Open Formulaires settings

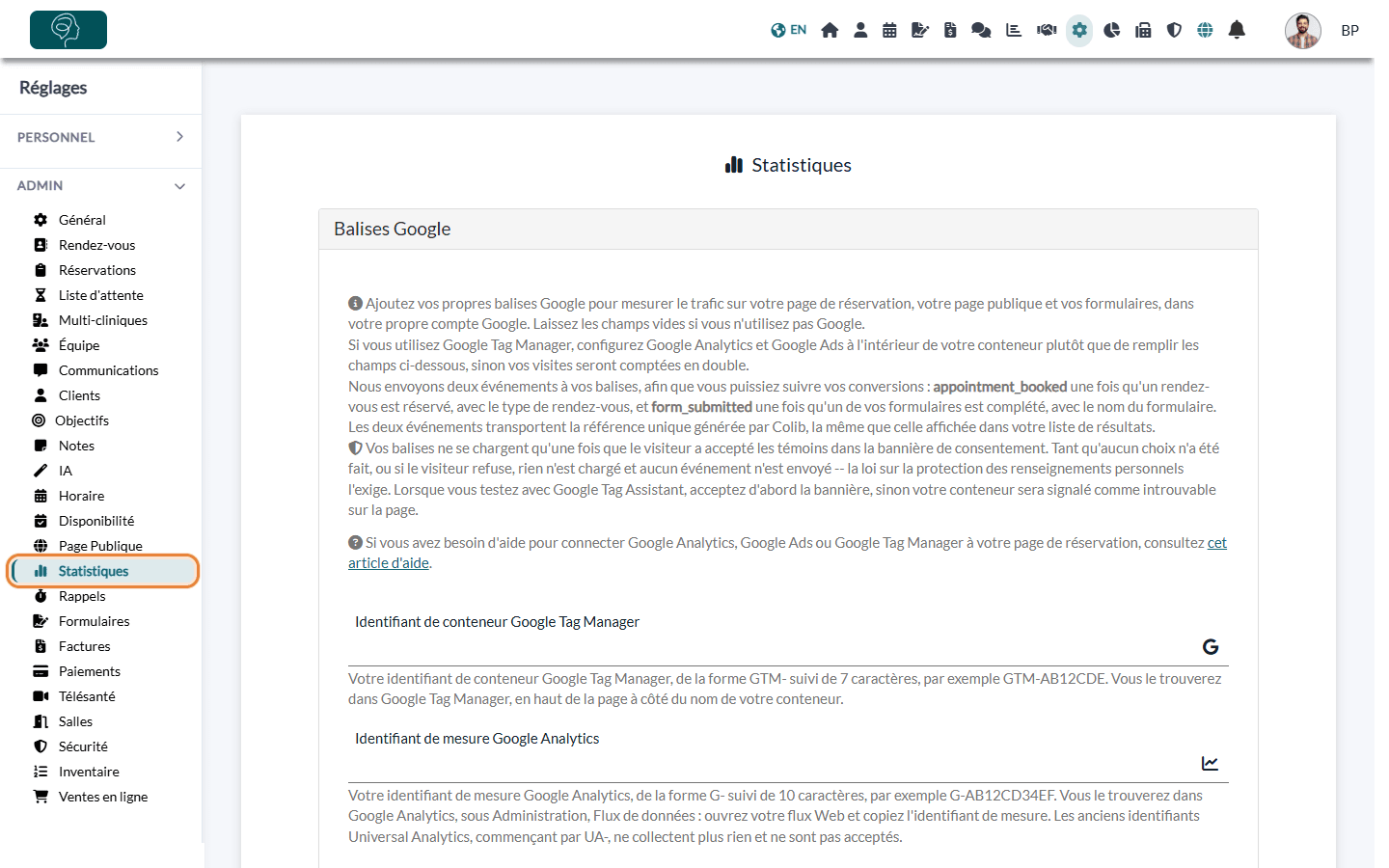coord(94,621)
